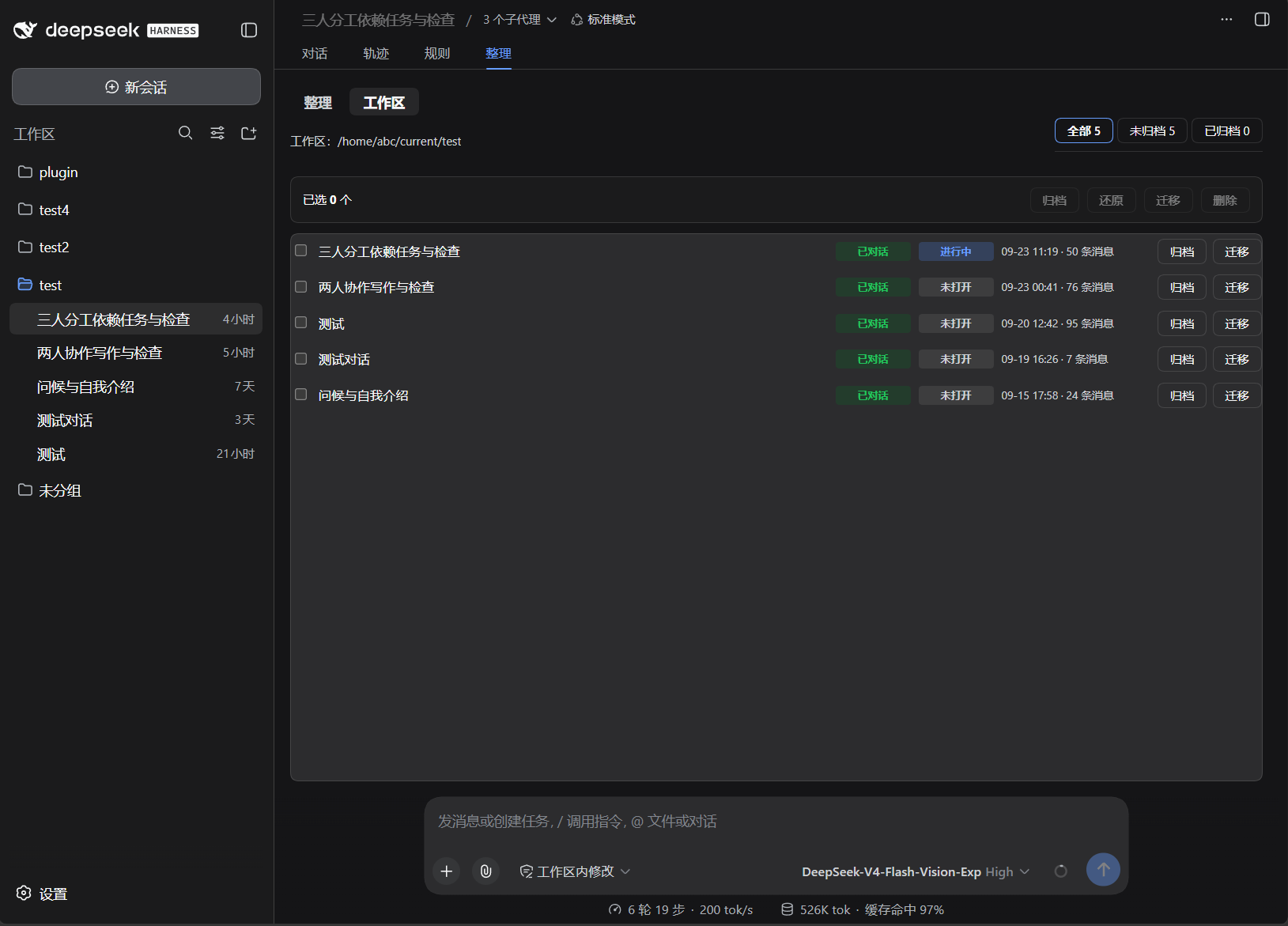Click breadcrumb title 三人分工依赖任务与检查
This screenshot has height=926, width=1288.
[x=379, y=20]
